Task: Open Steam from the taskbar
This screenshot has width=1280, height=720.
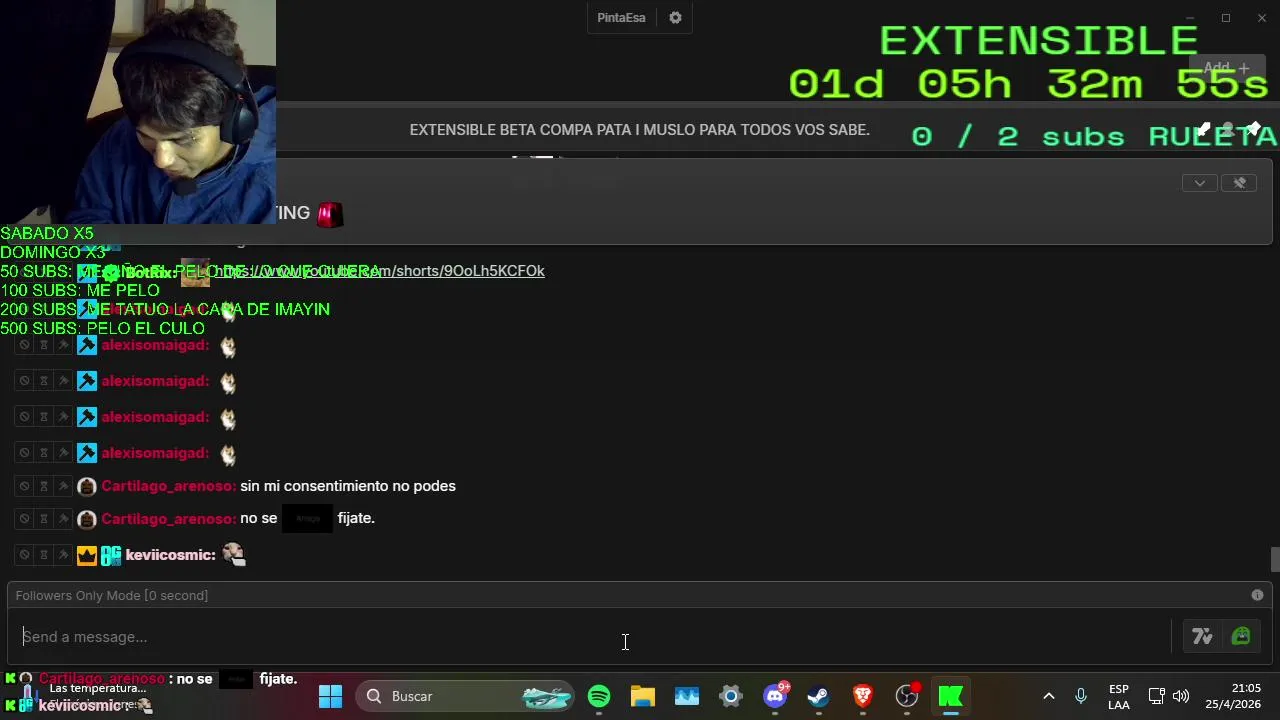Action: pos(819,696)
